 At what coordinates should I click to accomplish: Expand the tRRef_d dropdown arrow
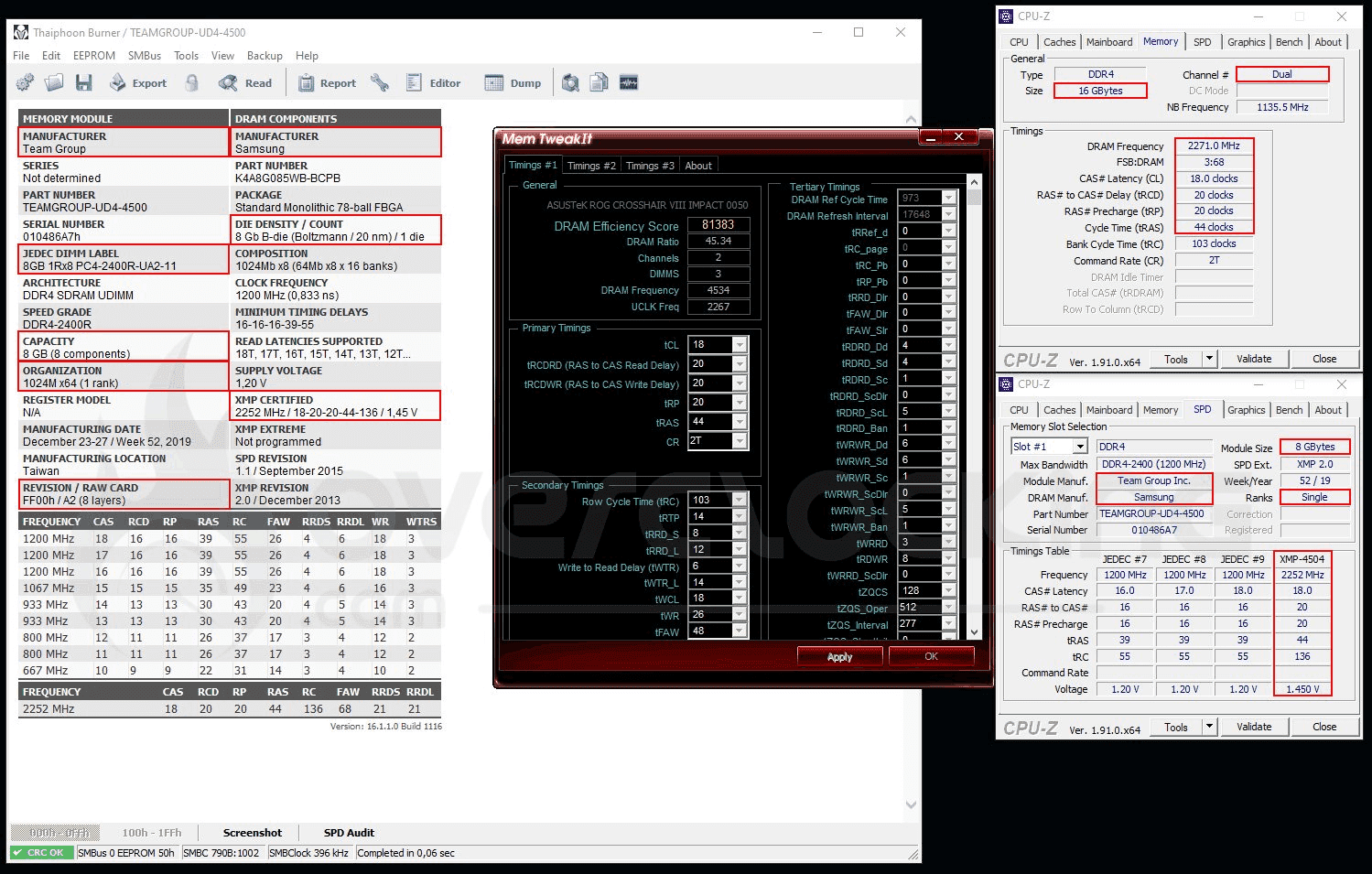click(949, 232)
